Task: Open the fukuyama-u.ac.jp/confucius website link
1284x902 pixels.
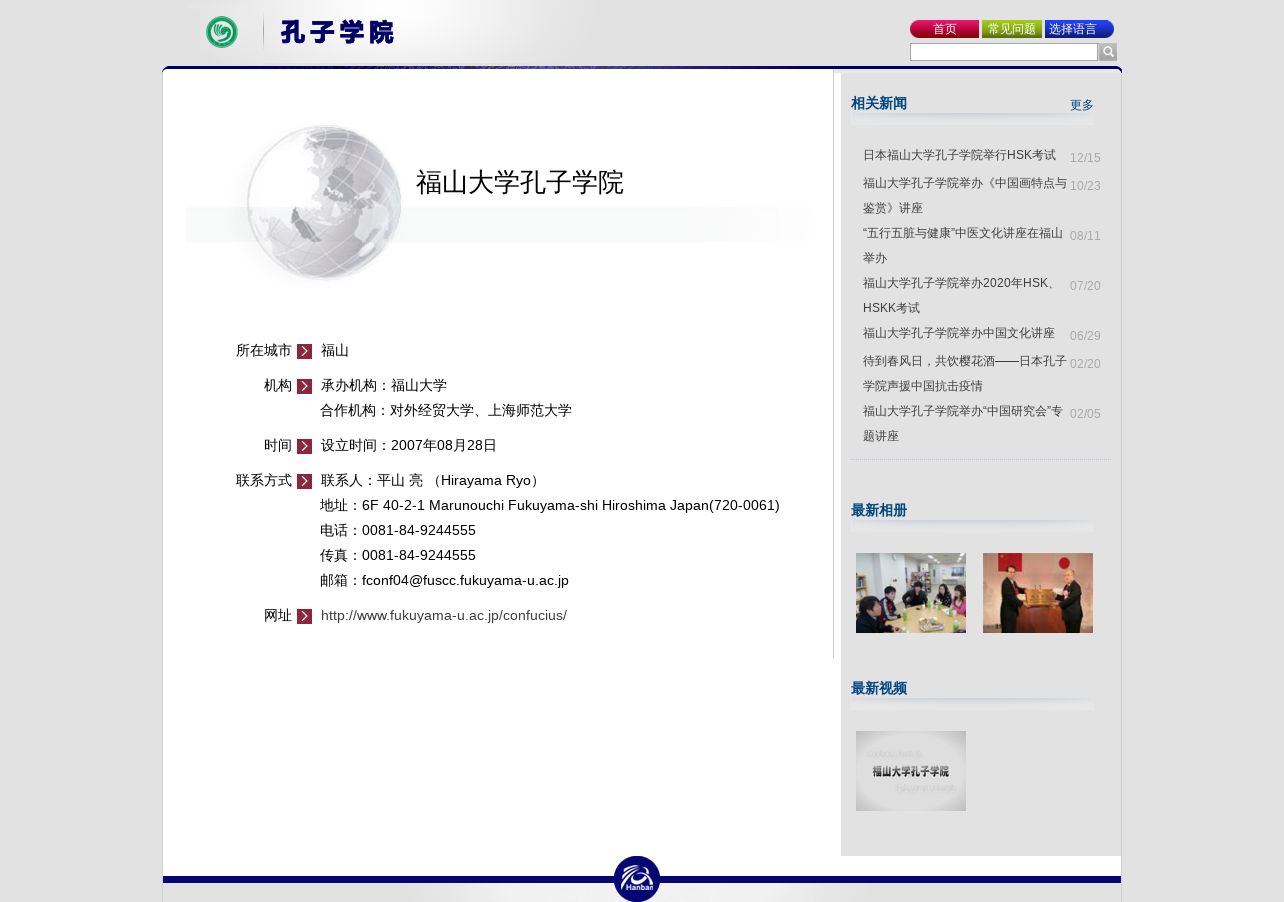Action: coord(444,616)
